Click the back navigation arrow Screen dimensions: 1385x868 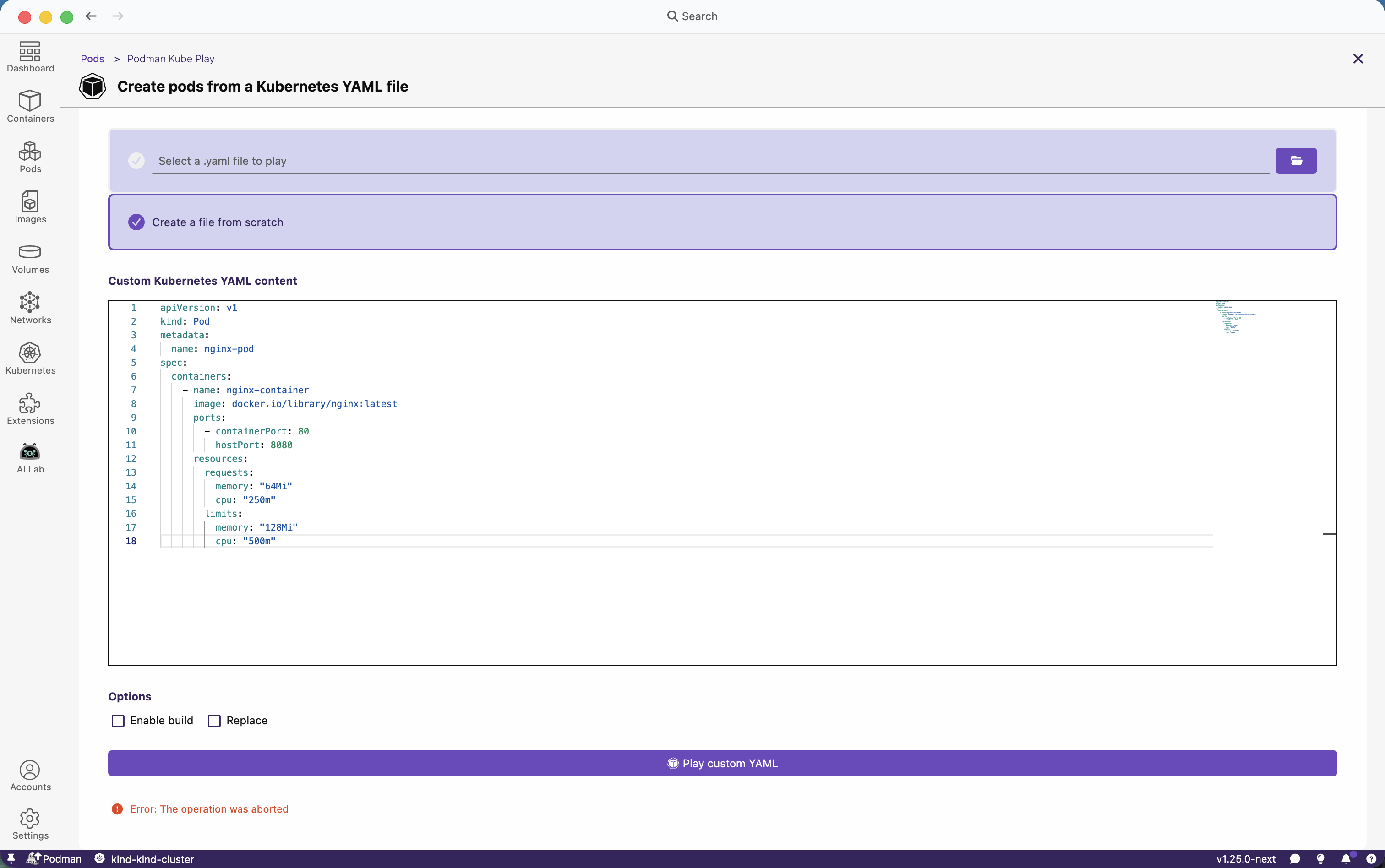click(x=91, y=16)
